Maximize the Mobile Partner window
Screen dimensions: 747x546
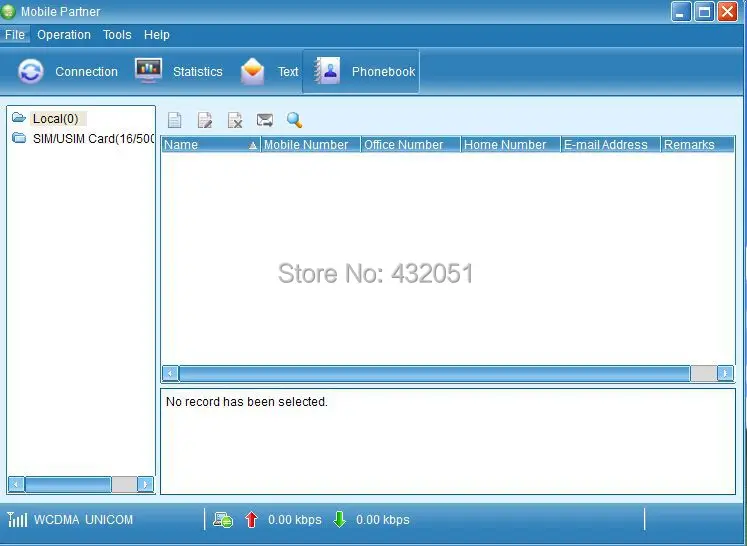[704, 11]
